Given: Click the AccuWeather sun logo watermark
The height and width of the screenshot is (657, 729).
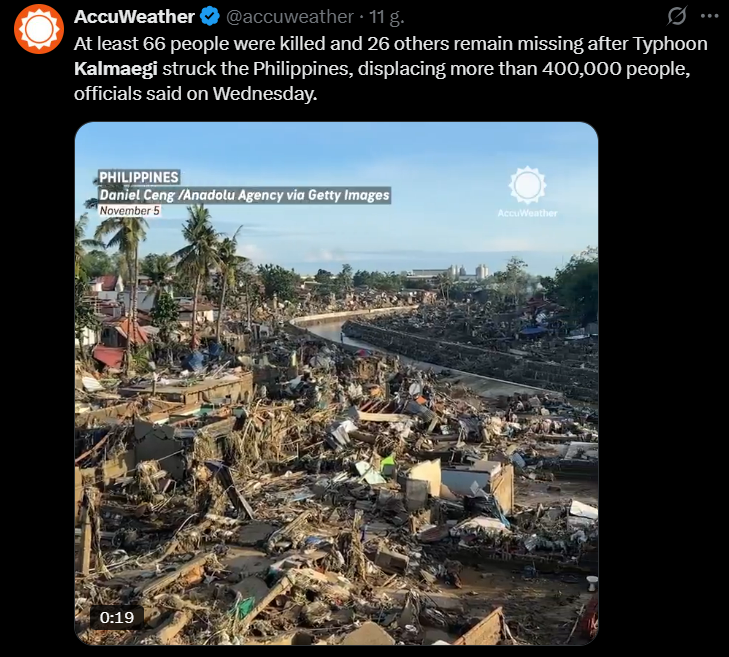Looking at the screenshot, I should [x=527, y=185].
